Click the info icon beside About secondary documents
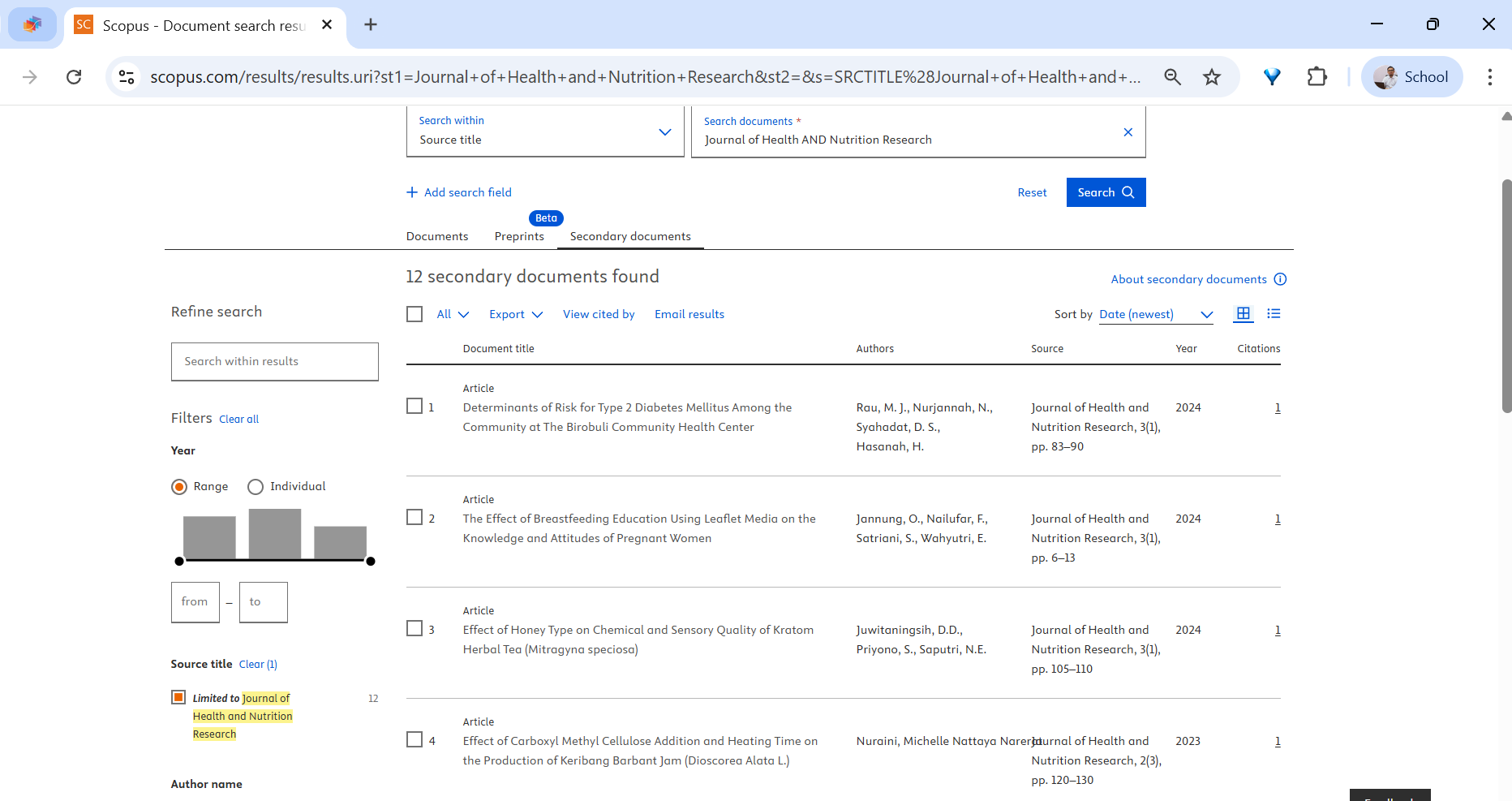1512x801 pixels. click(x=1280, y=279)
